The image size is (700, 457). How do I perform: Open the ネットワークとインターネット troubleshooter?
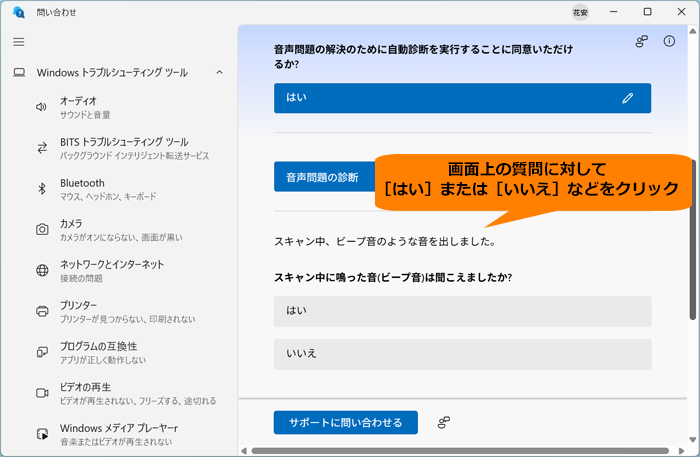121,271
